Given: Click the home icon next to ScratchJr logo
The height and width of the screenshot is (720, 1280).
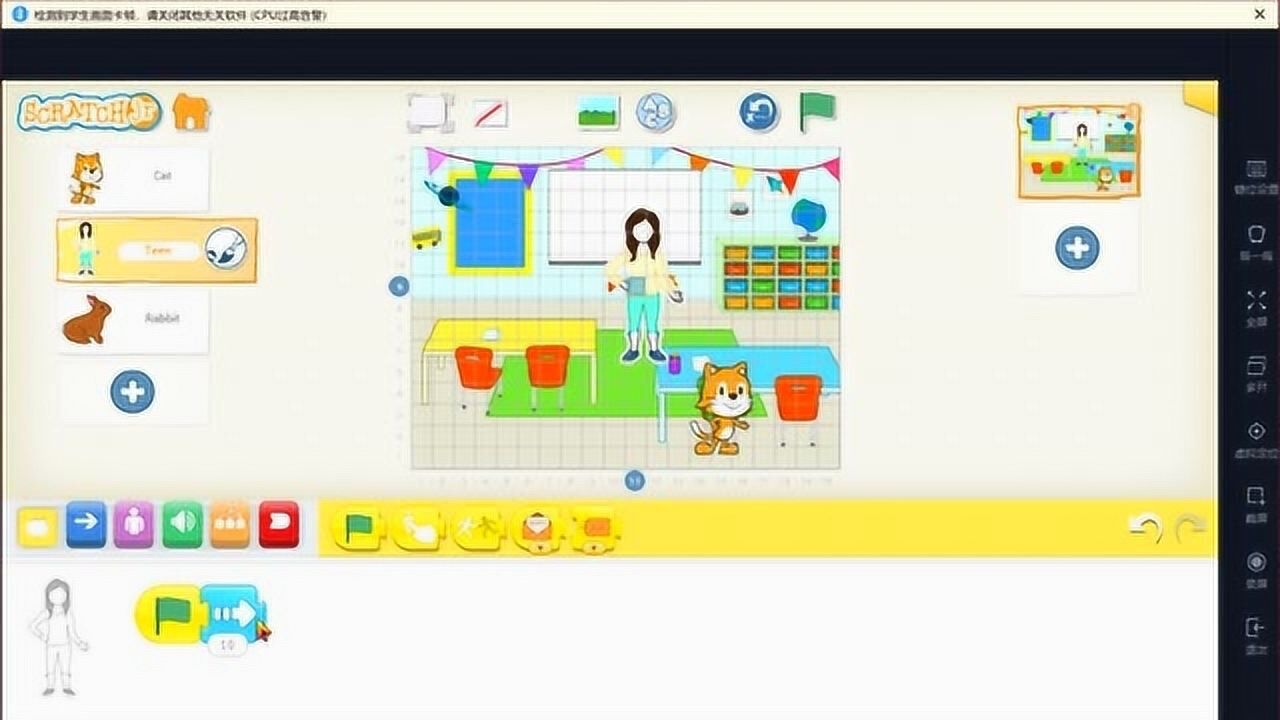Looking at the screenshot, I should [191, 113].
